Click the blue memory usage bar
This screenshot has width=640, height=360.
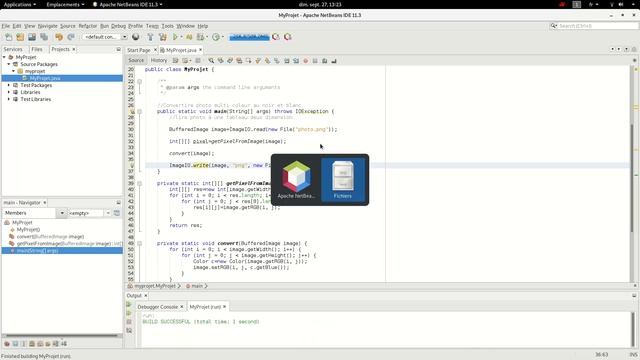[x=249, y=37]
